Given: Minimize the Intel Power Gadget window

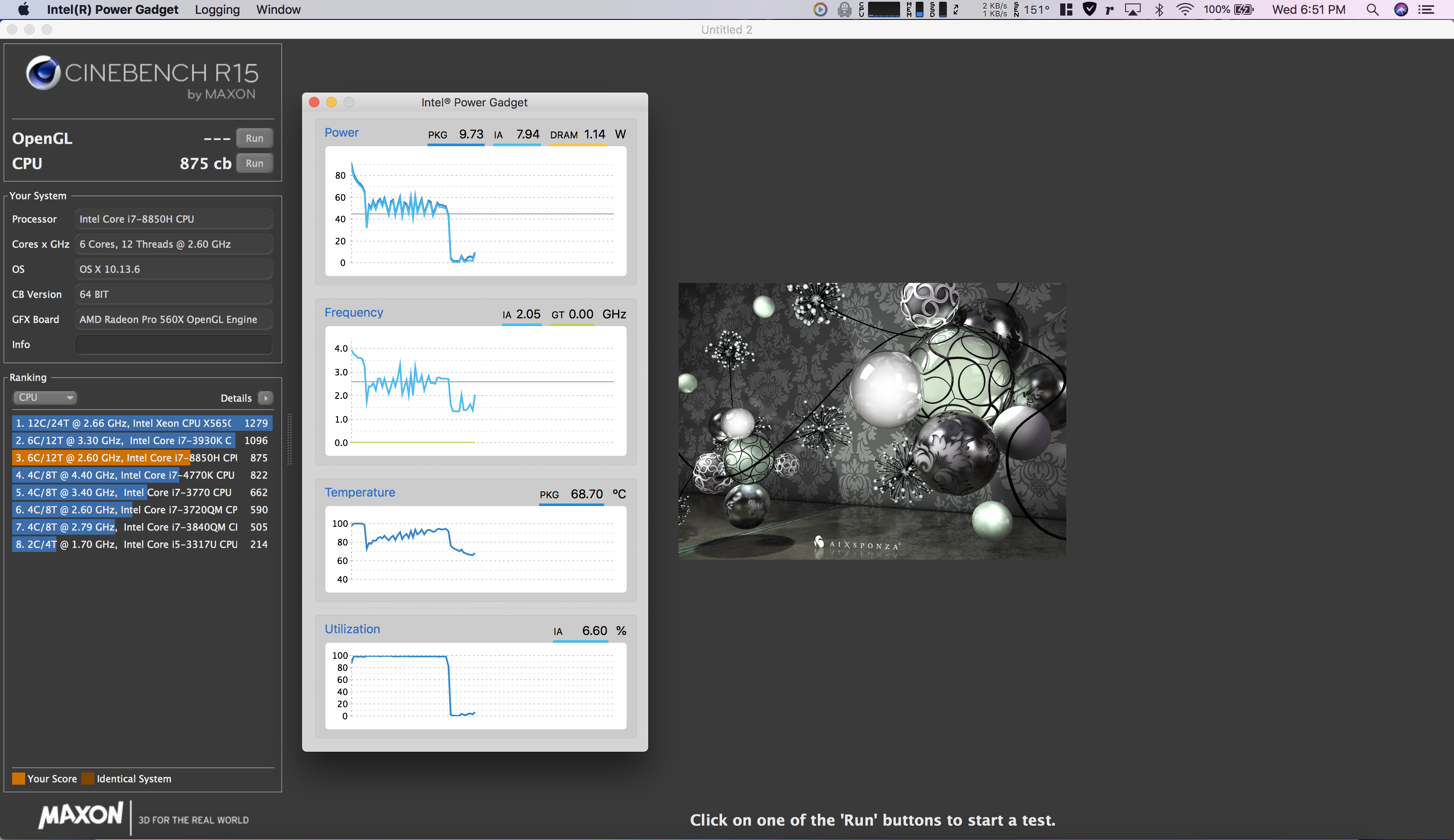Looking at the screenshot, I should [331, 102].
